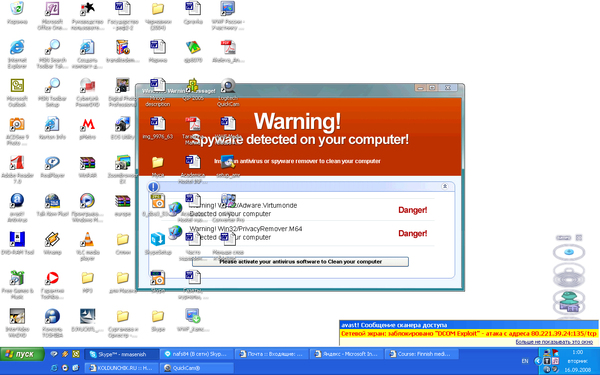Open the MSN Search Toolbar shortcut
The width and height of the screenshot is (600, 375).
point(52,47)
